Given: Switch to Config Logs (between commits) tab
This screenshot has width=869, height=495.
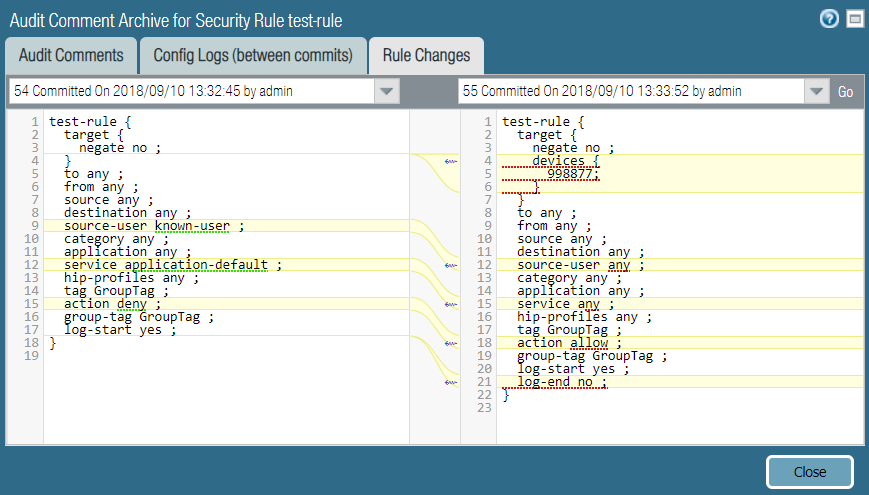Looking at the screenshot, I should tap(252, 56).
